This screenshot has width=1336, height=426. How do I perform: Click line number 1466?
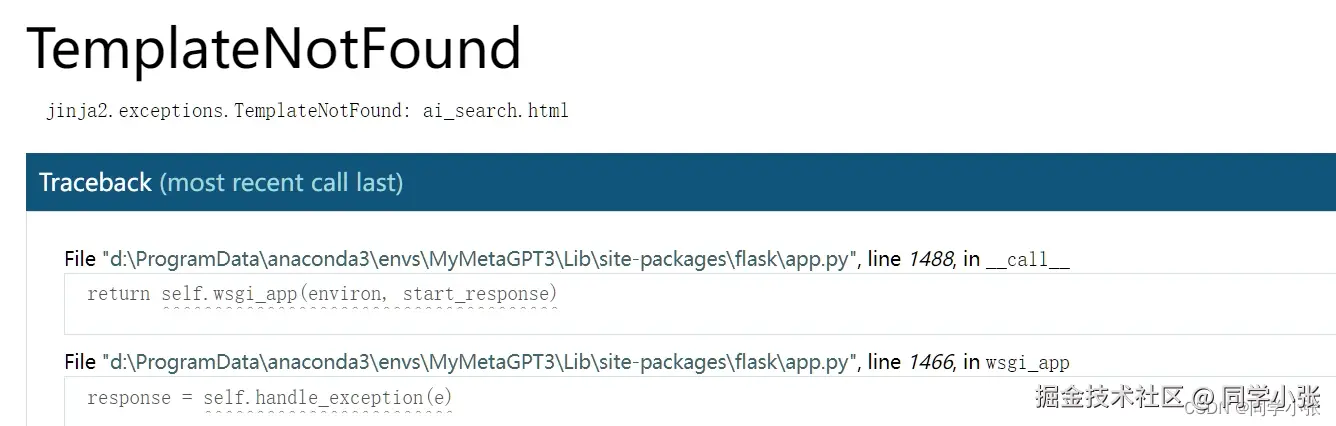(x=930, y=362)
